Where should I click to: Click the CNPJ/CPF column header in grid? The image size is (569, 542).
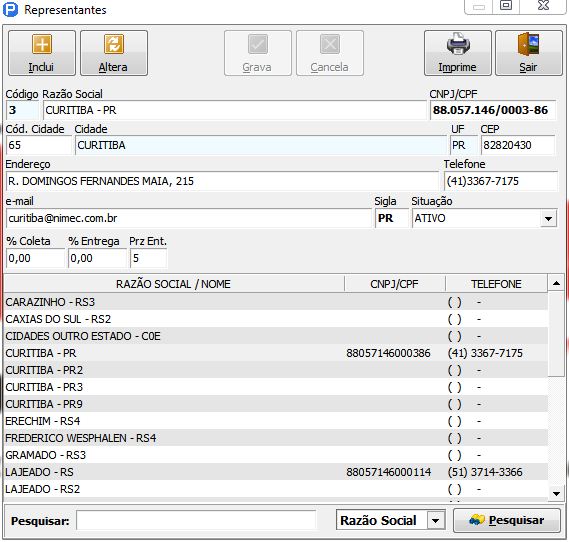(395, 284)
